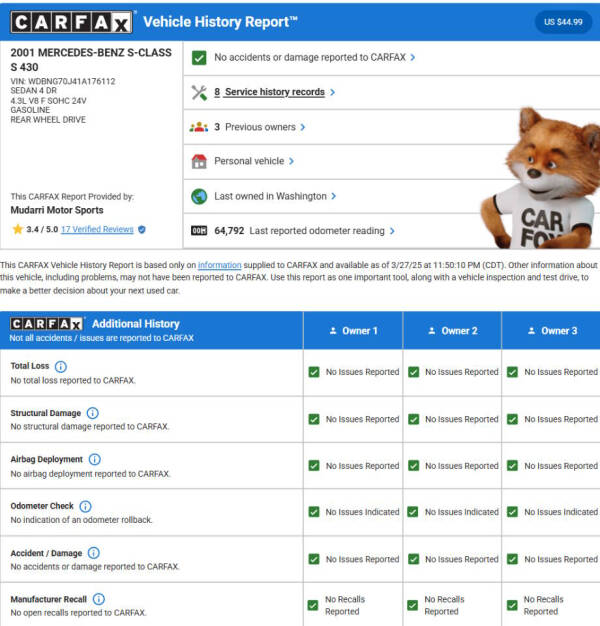Screen dimensions: 600x626
Task: Click the 64,792 odometer value
Action: [229, 231]
